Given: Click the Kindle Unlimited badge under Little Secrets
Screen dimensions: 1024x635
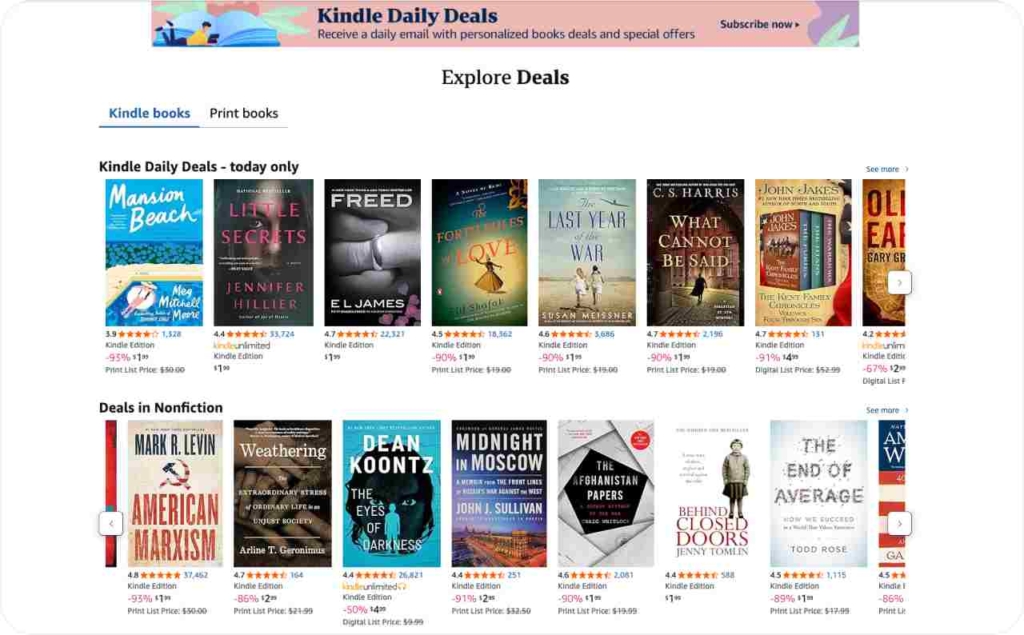Looking at the screenshot, I should [x=242, y=346].
